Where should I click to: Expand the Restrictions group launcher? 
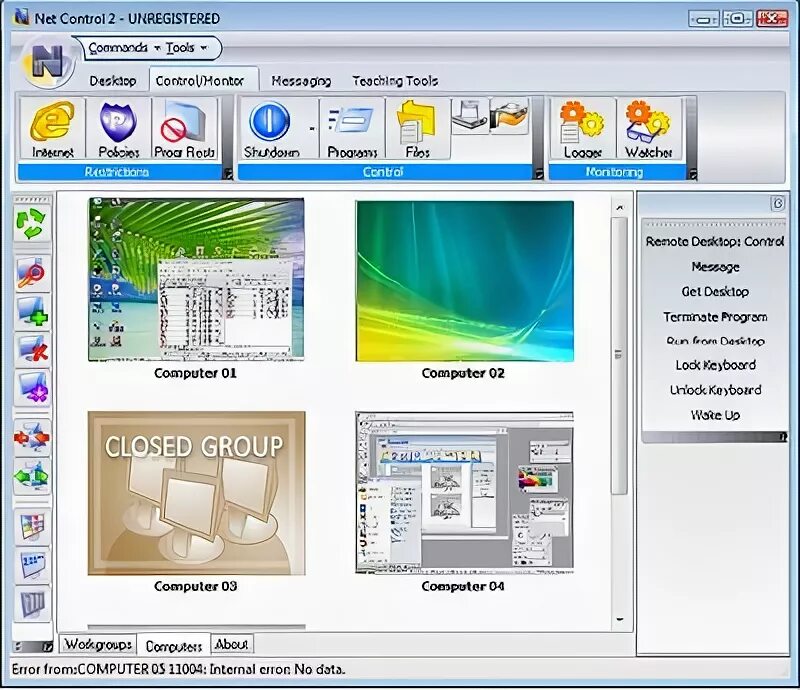[x=228, y=174]
